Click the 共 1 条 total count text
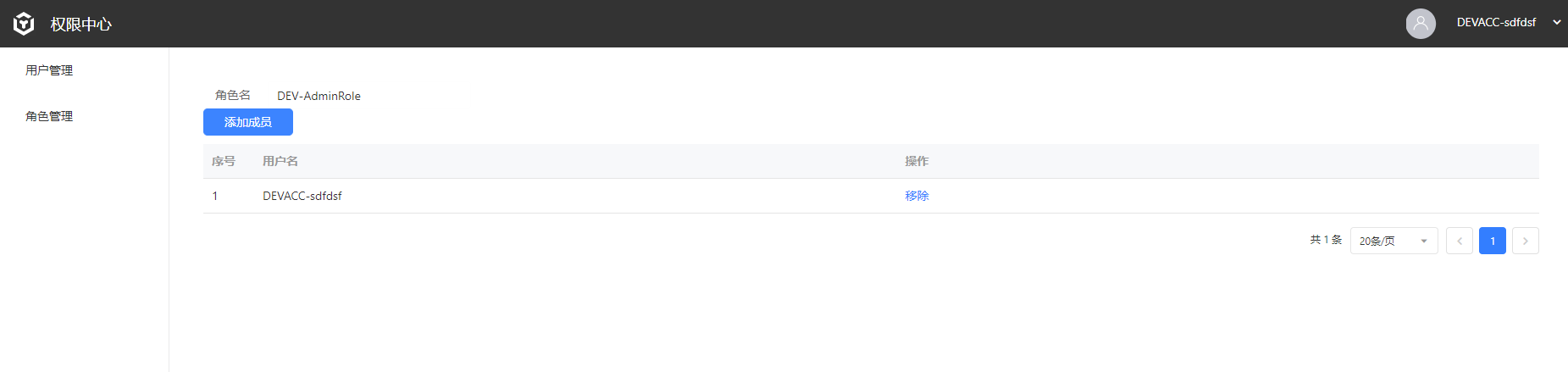 pos(1326,240)
